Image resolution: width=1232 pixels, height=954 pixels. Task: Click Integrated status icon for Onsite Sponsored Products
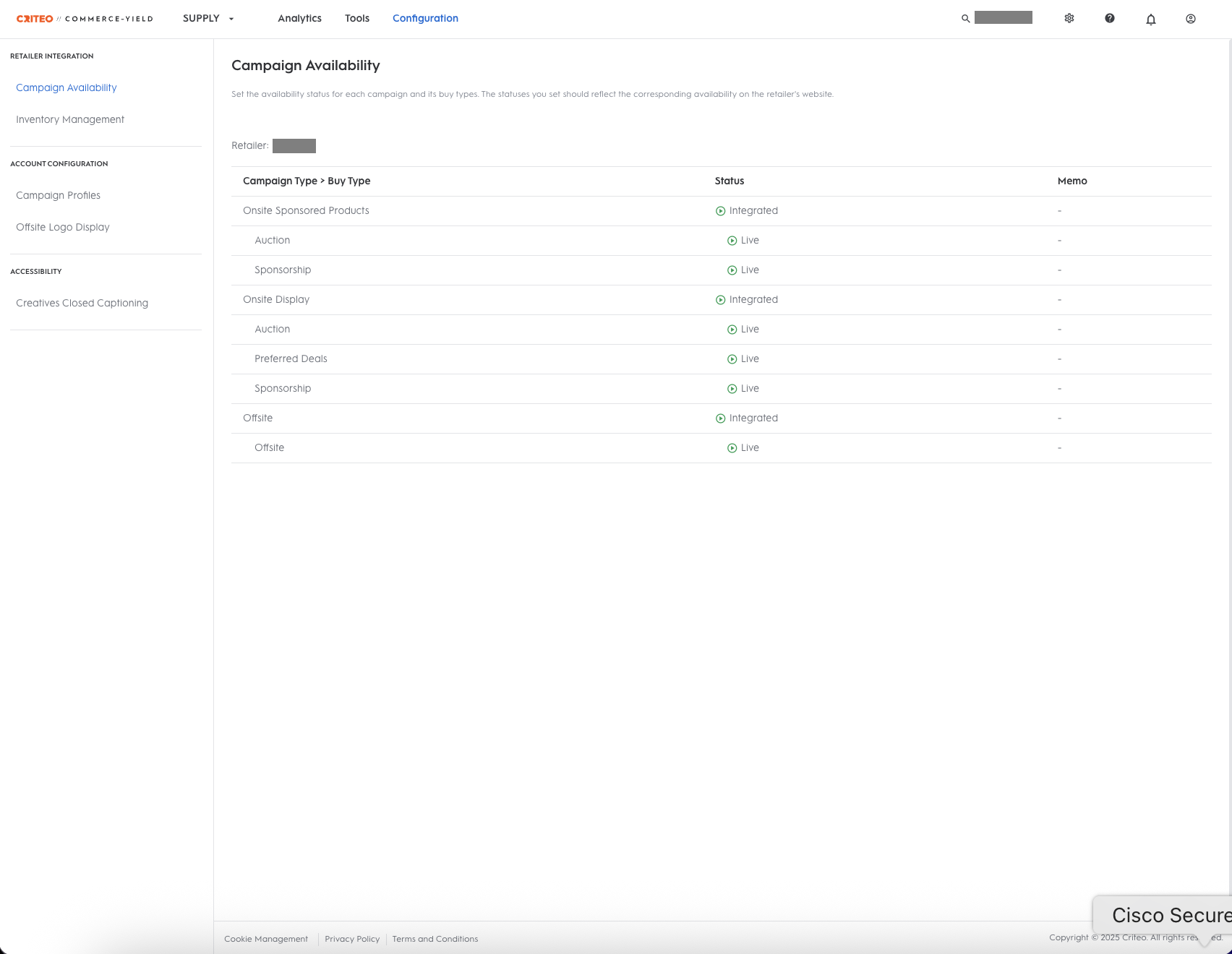click(x=720, y=211)
